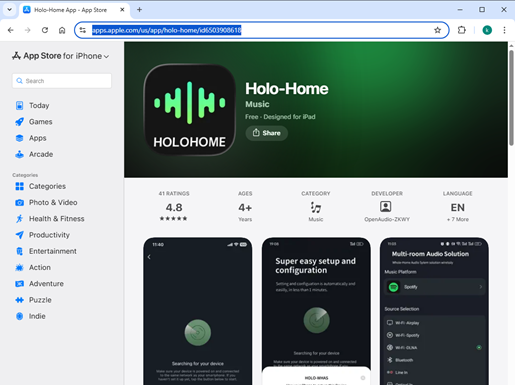Click the Music category note icon
515x385 pixels.
(316, 207)
